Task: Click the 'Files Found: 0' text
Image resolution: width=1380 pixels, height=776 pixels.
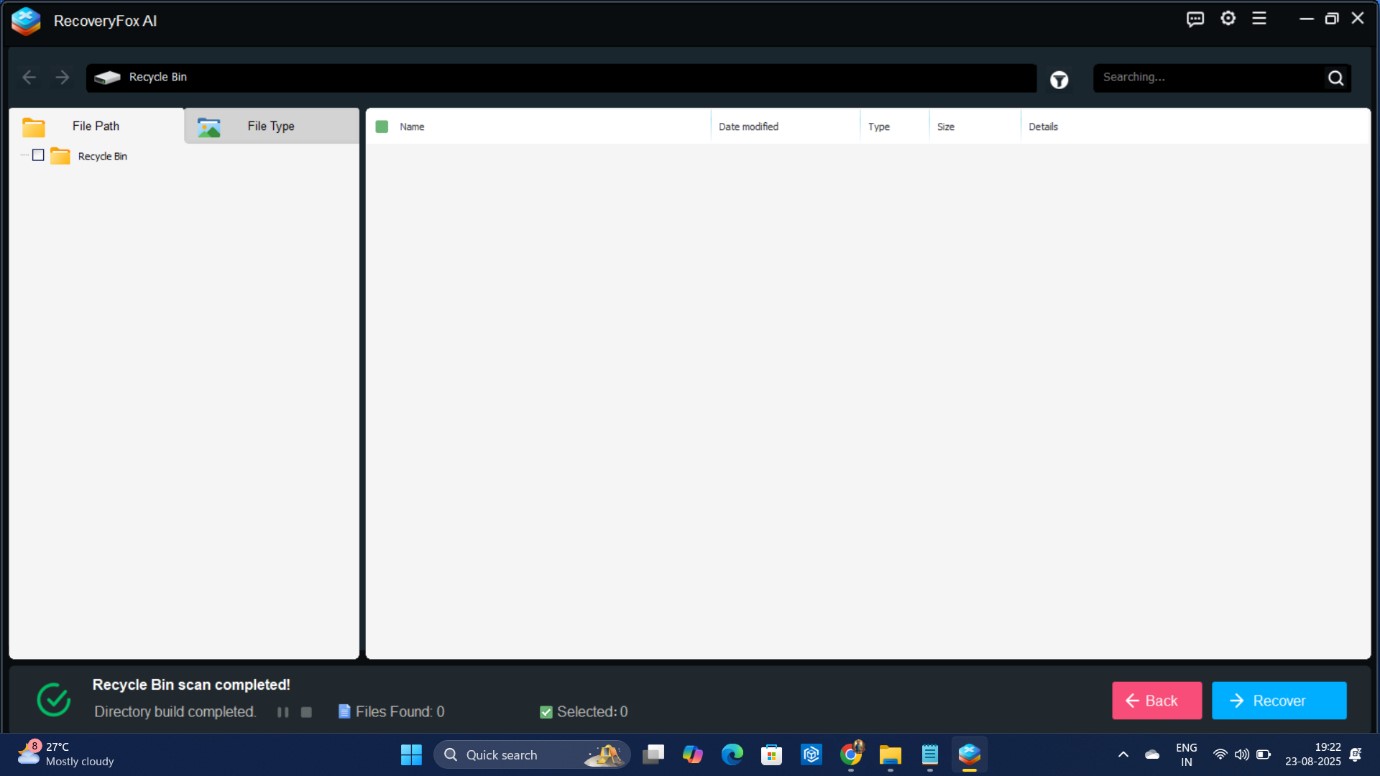Action: 400,712
